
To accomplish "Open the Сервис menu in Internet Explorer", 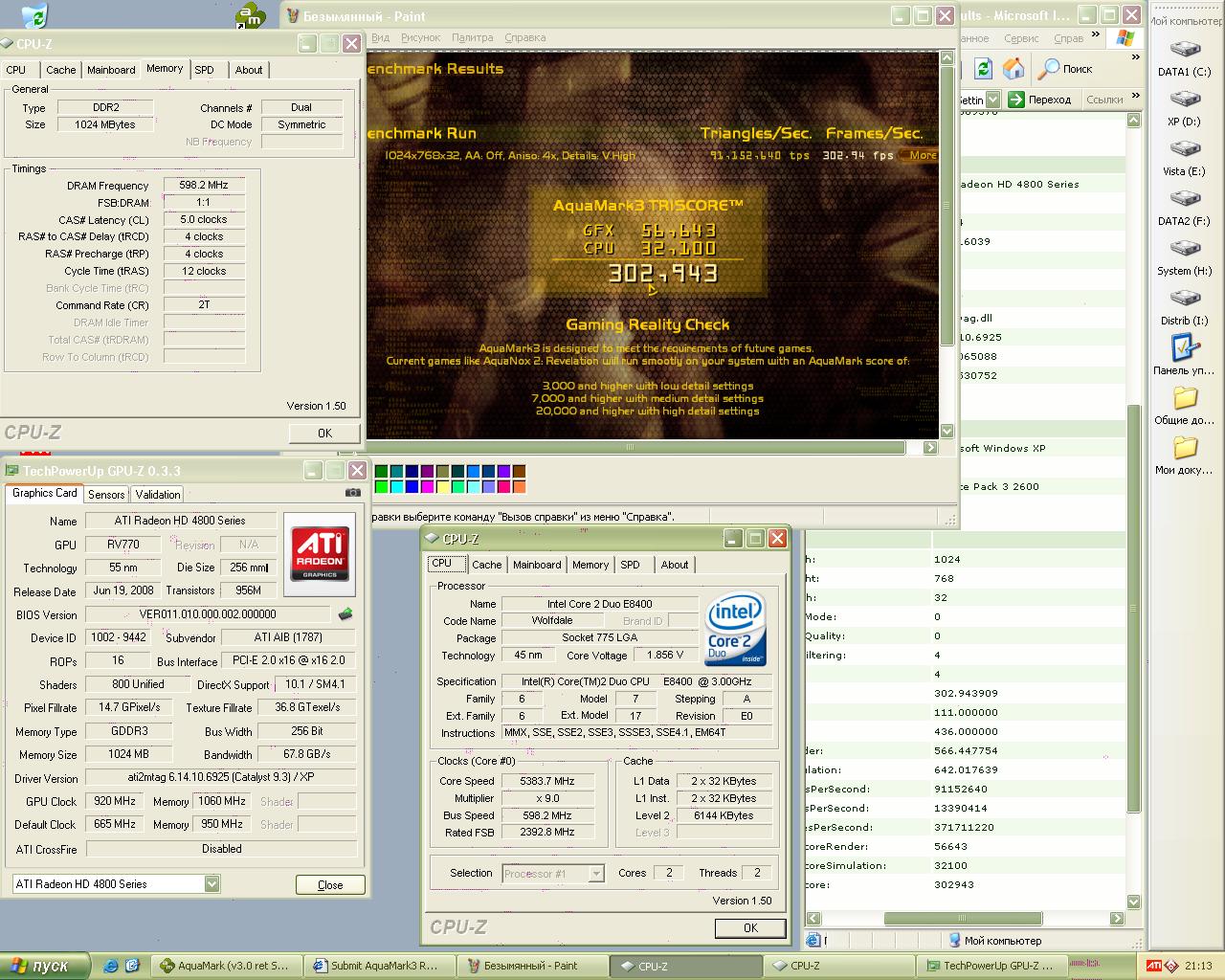I will 1021,38.
